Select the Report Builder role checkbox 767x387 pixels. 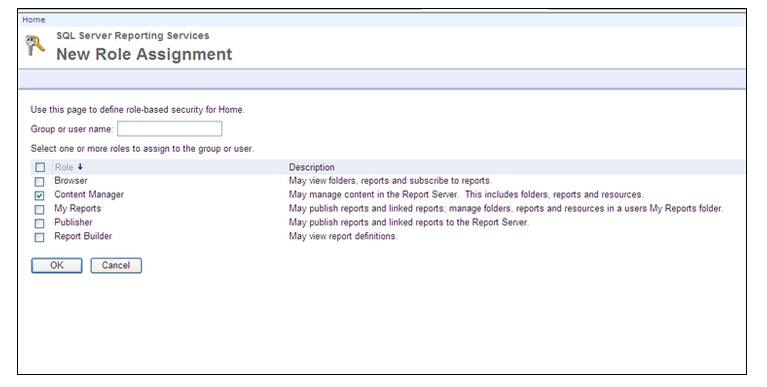[x=40, y=237]
